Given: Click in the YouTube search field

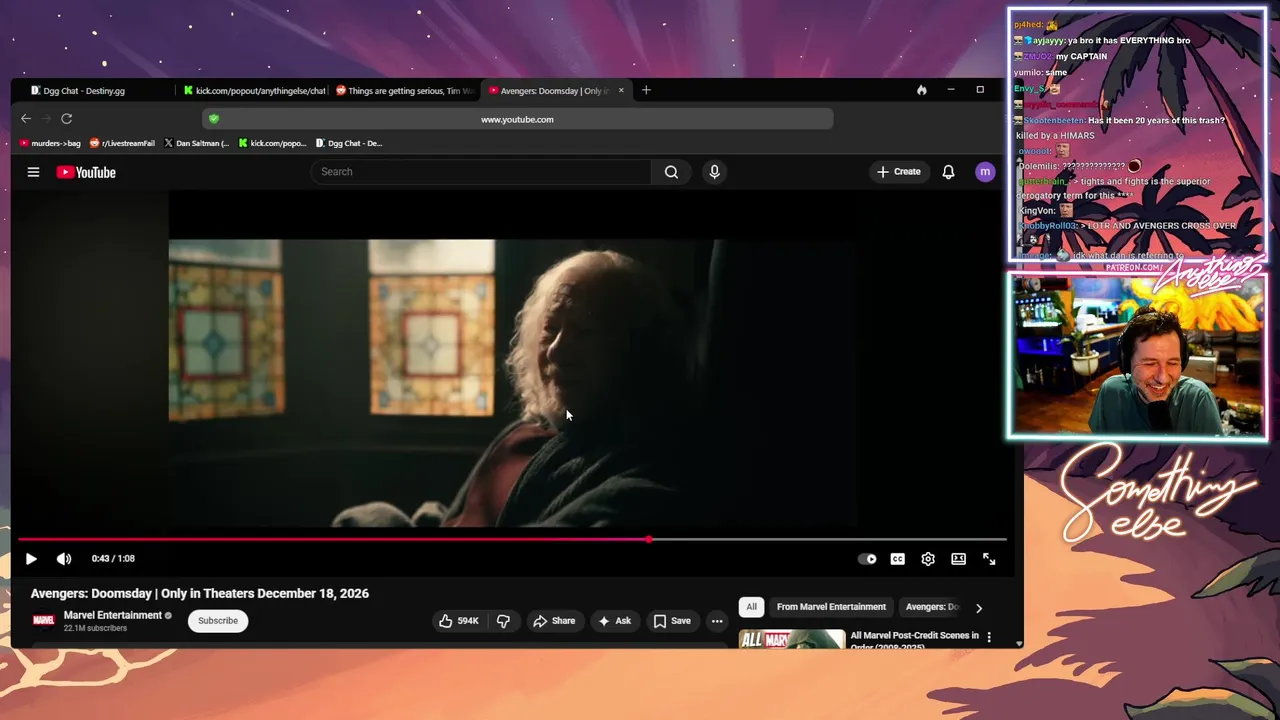Looking at the screenshot, I should (481, 172).
